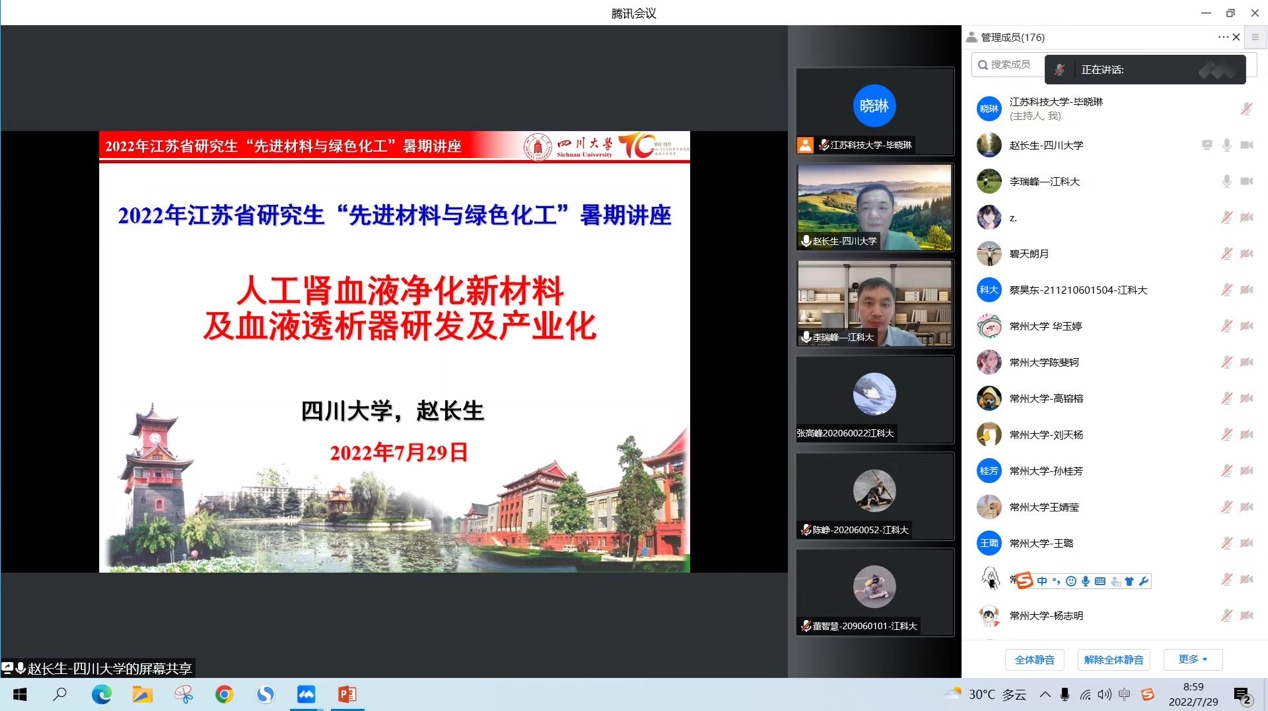Click the Sogou microphone voice input icon

tap(1085, 581)
